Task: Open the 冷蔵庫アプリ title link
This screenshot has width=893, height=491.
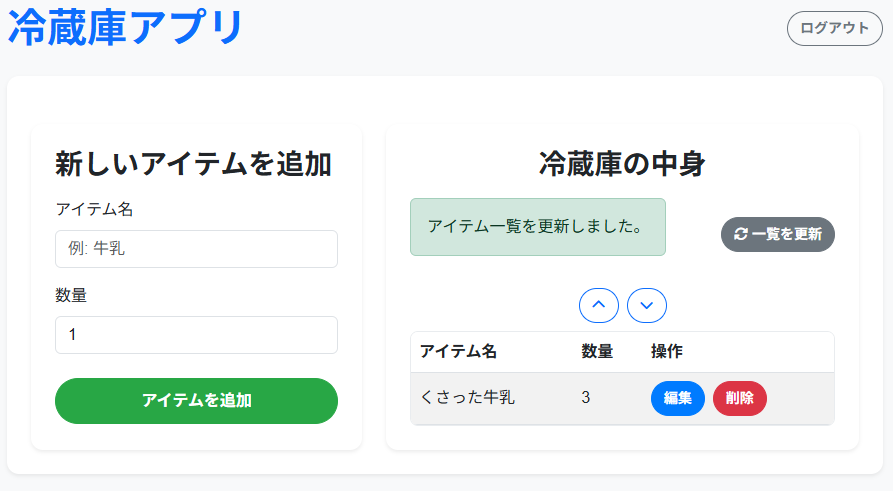Action: click(x=126, y=27)
